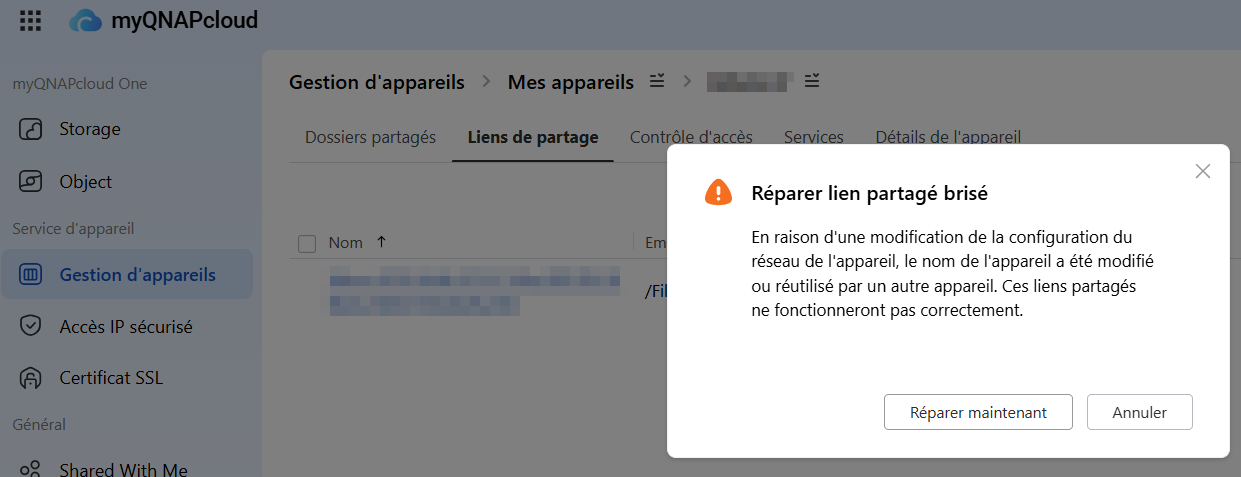1241x477 pixels.
Task: Expand the device name list dropdown
Action: 812,81
